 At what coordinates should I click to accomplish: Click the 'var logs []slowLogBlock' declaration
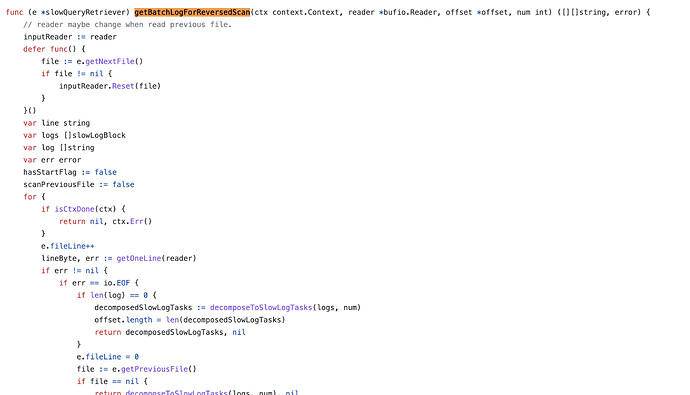coord(74,135)
